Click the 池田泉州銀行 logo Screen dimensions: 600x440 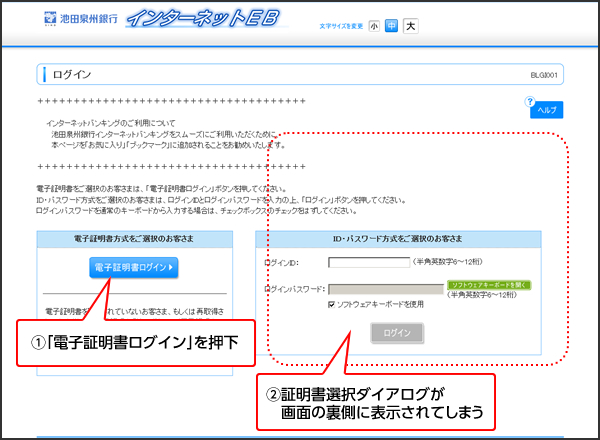click(81, 18)
